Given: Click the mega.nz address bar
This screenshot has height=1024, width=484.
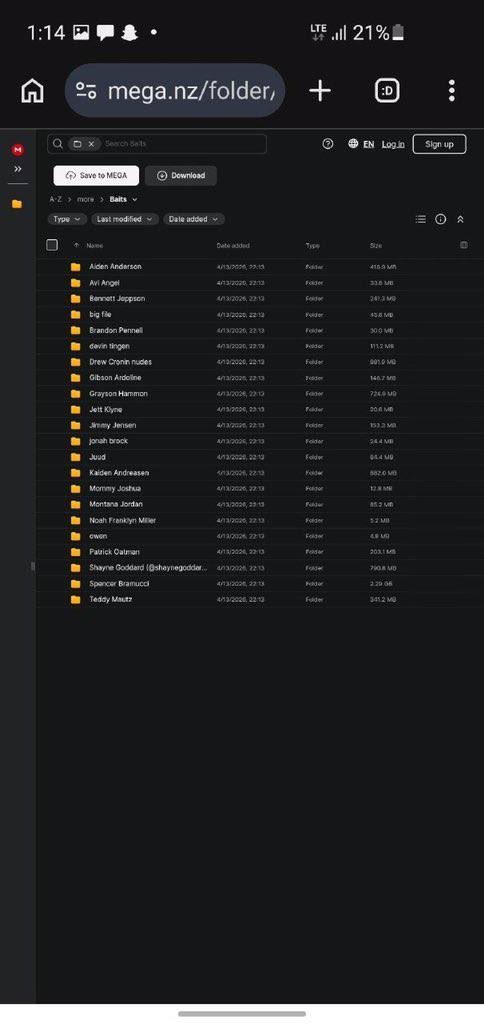Looking at the screenshot, I should pyautogui.click(x=175, y=91).
